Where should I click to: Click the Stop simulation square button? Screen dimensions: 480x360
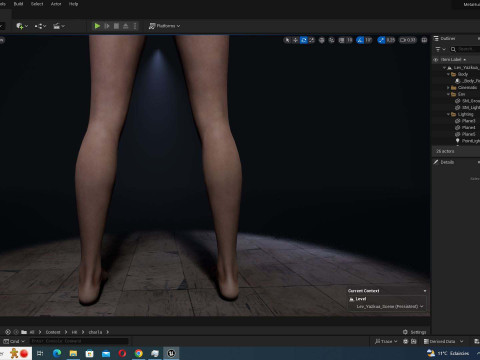[116, 26]
